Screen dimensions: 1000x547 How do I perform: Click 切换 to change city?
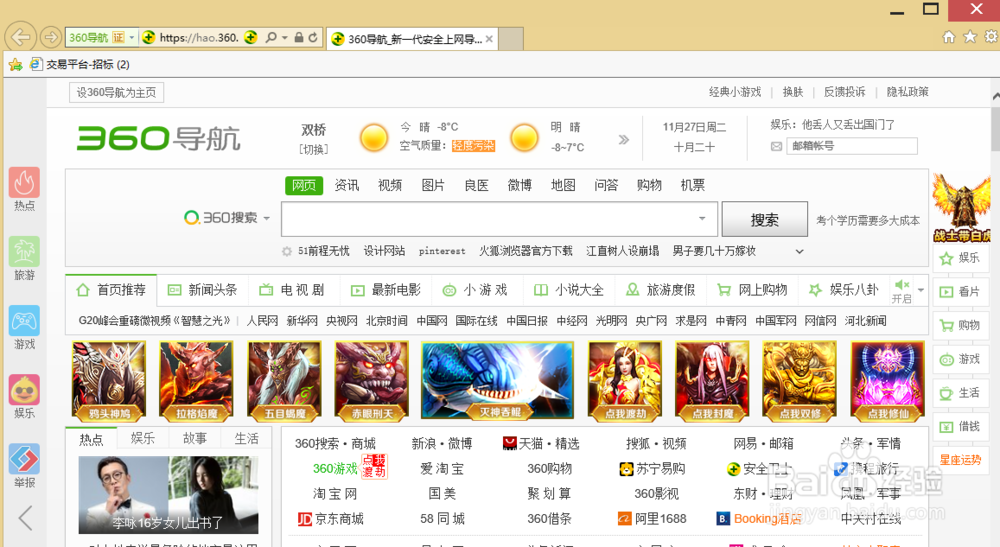pyautogui.click(x=314, y=149)
